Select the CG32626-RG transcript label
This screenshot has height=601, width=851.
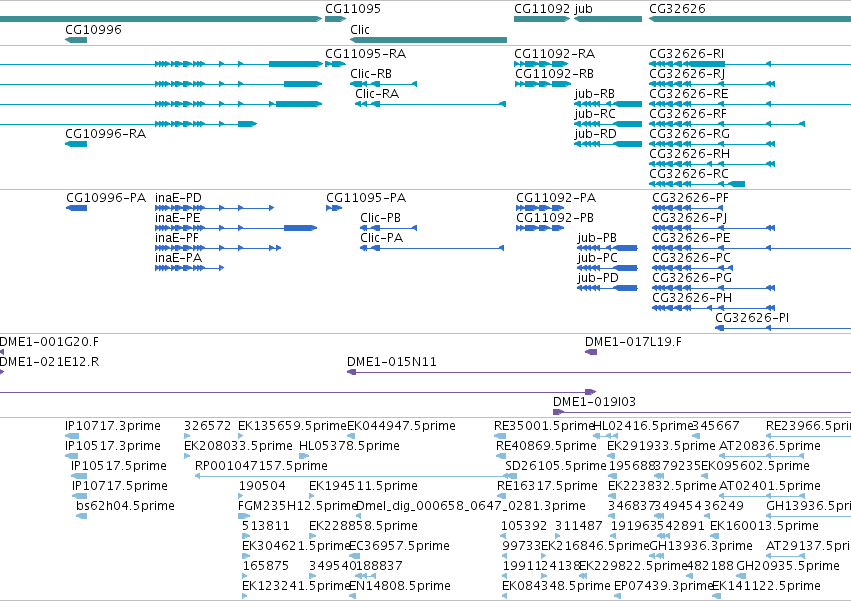[x=689, y=134]
